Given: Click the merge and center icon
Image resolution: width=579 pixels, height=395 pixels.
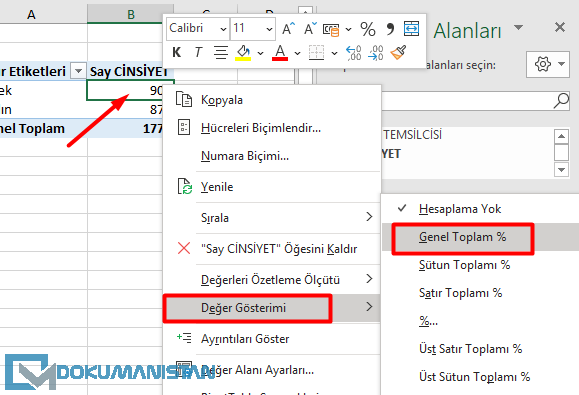Looking at the screenshot, I should point(411,28).
